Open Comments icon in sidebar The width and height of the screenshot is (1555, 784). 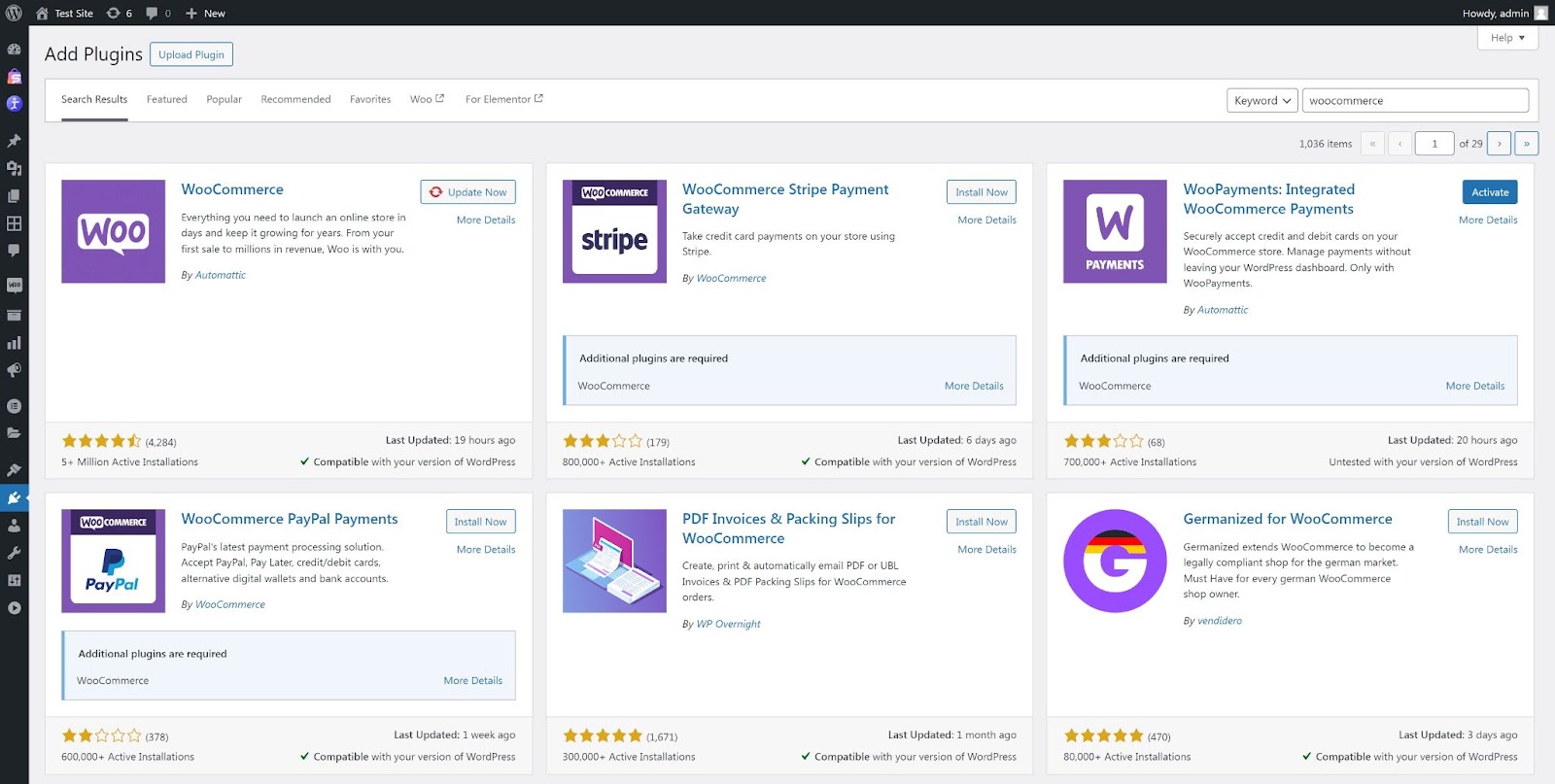point(14,250)
